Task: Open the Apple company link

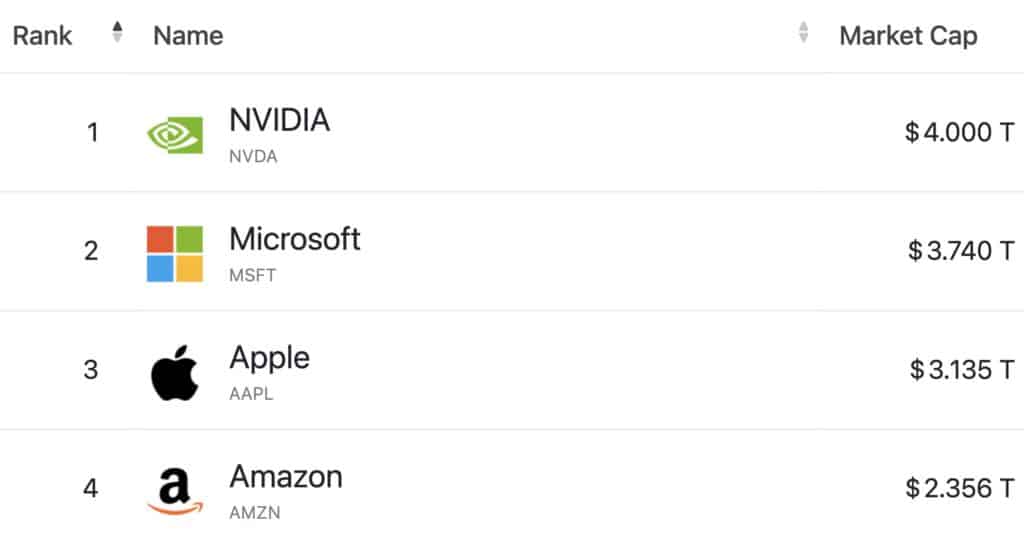Action: point(270,358)
